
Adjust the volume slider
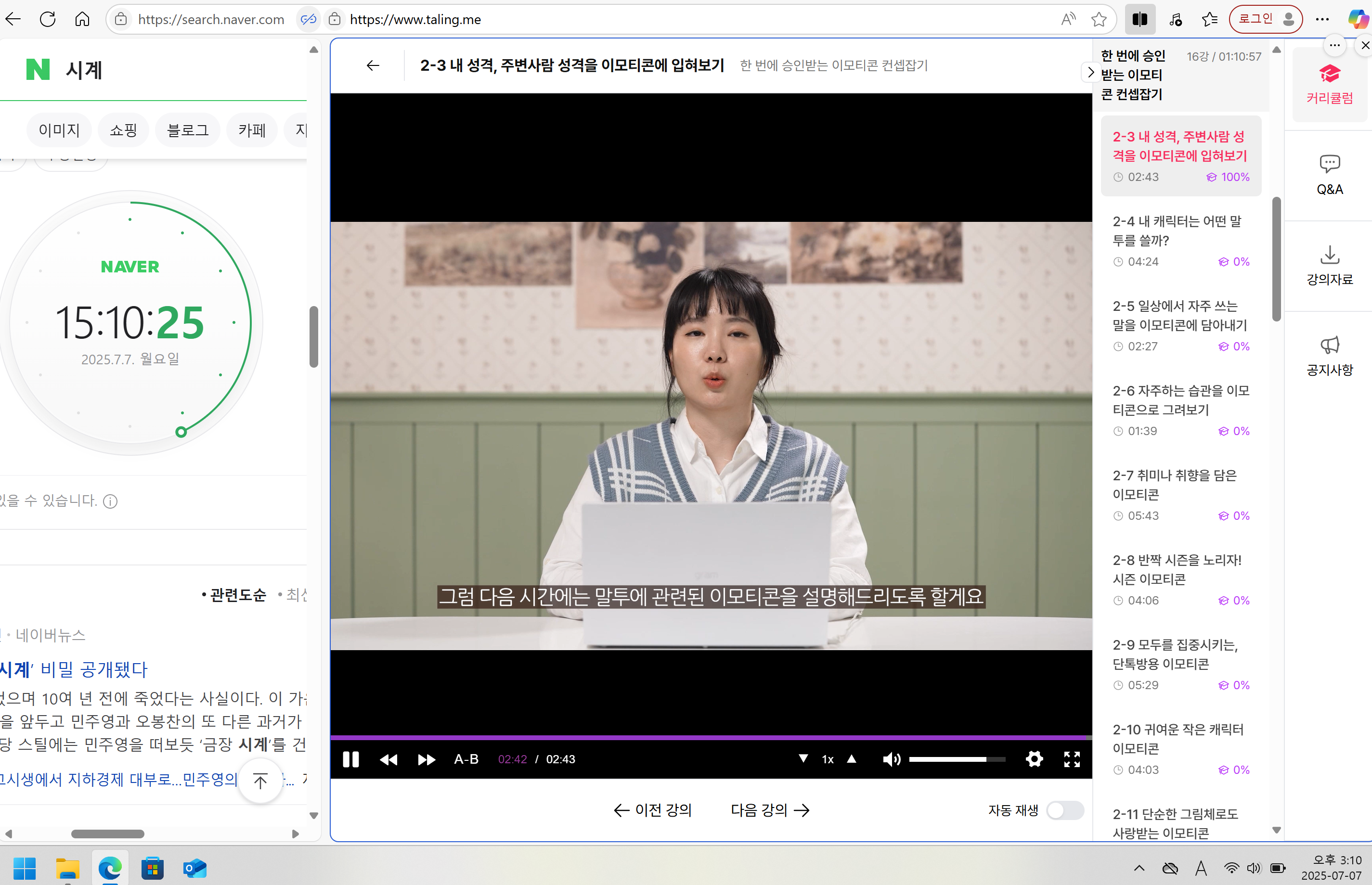coord(957,759)
